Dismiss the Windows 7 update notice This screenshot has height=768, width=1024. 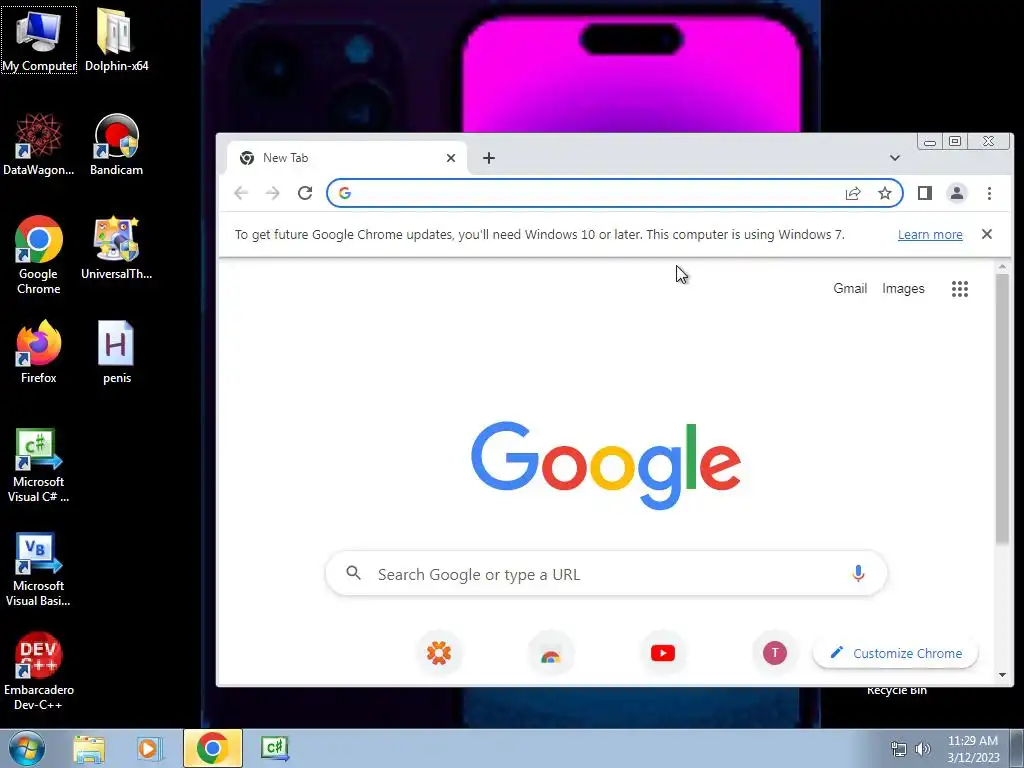coord(987,234)
